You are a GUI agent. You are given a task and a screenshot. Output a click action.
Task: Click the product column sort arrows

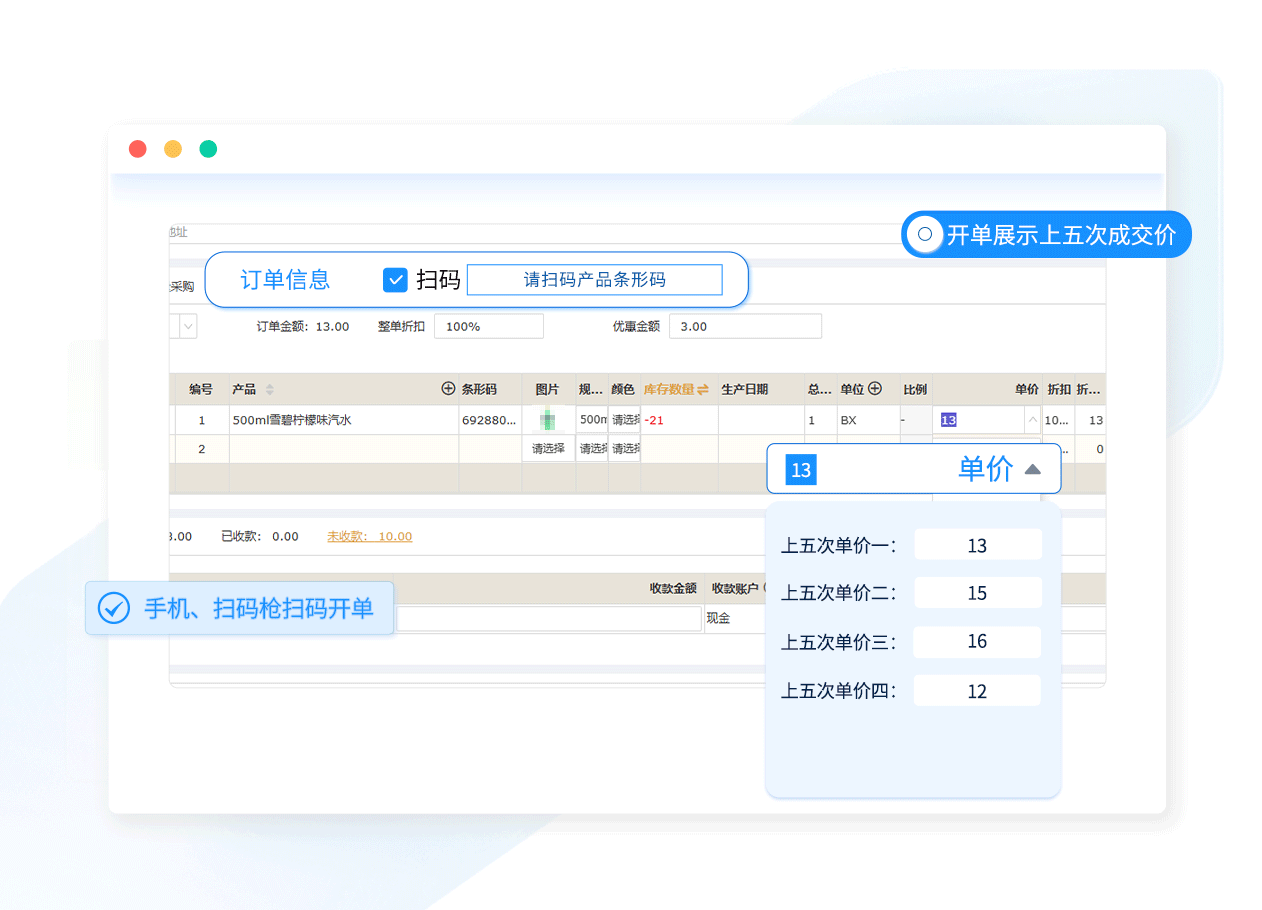269,389
